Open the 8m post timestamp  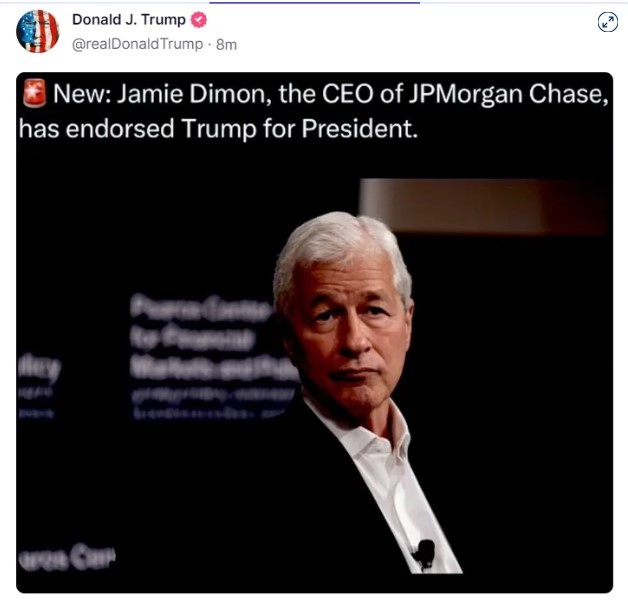(x=226, y=44)
